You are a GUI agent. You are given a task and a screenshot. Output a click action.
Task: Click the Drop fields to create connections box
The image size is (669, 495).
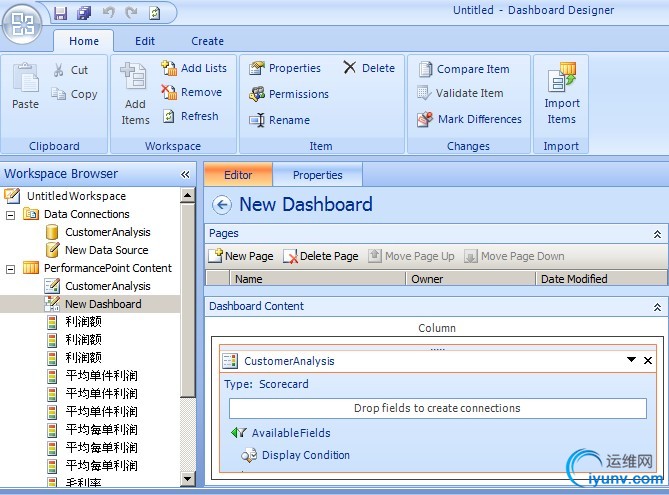438,408
